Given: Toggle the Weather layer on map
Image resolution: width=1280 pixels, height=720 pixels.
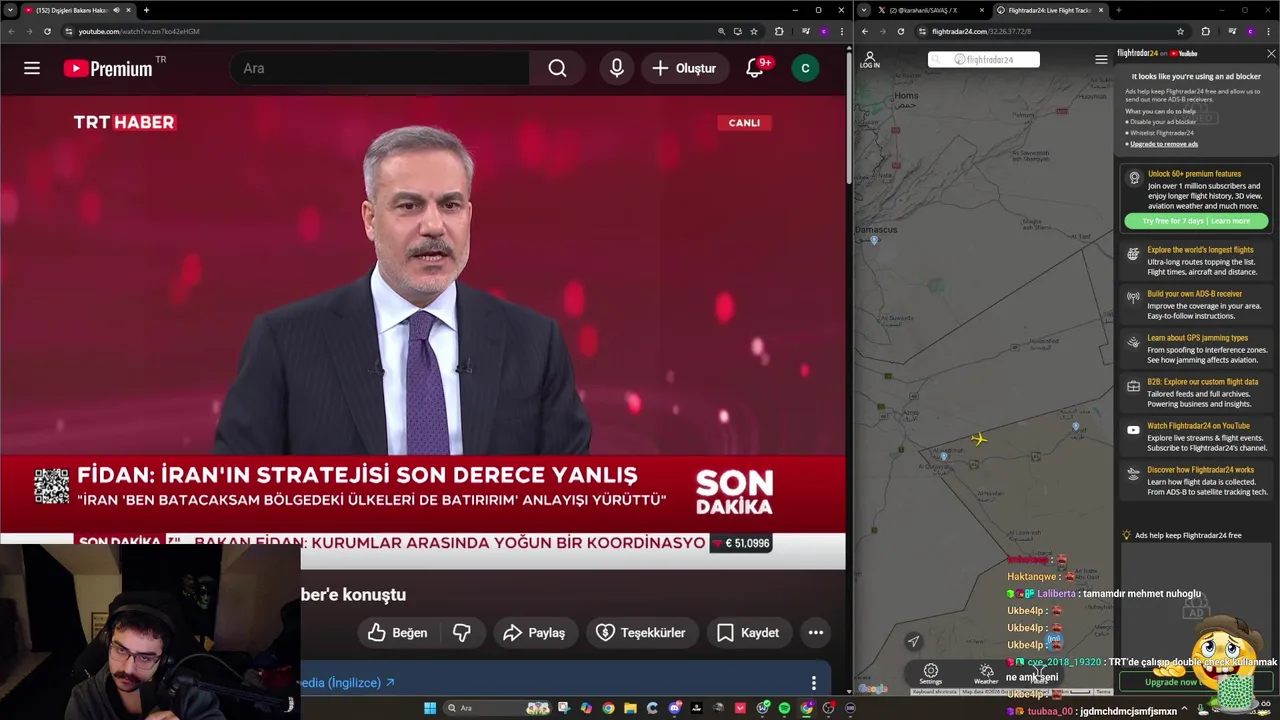Looking at the screenshot, I should tap(986, 673).
